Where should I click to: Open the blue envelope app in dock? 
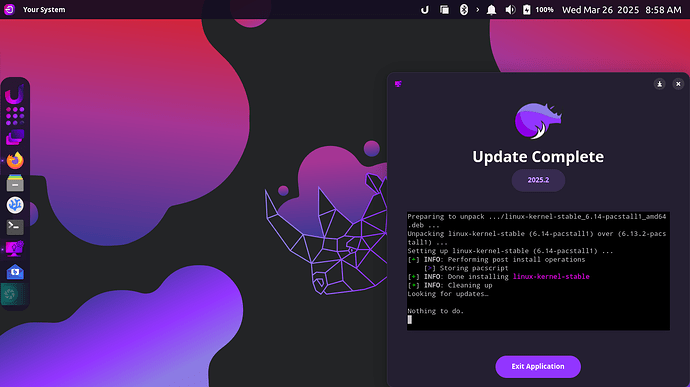coord(15,272)
